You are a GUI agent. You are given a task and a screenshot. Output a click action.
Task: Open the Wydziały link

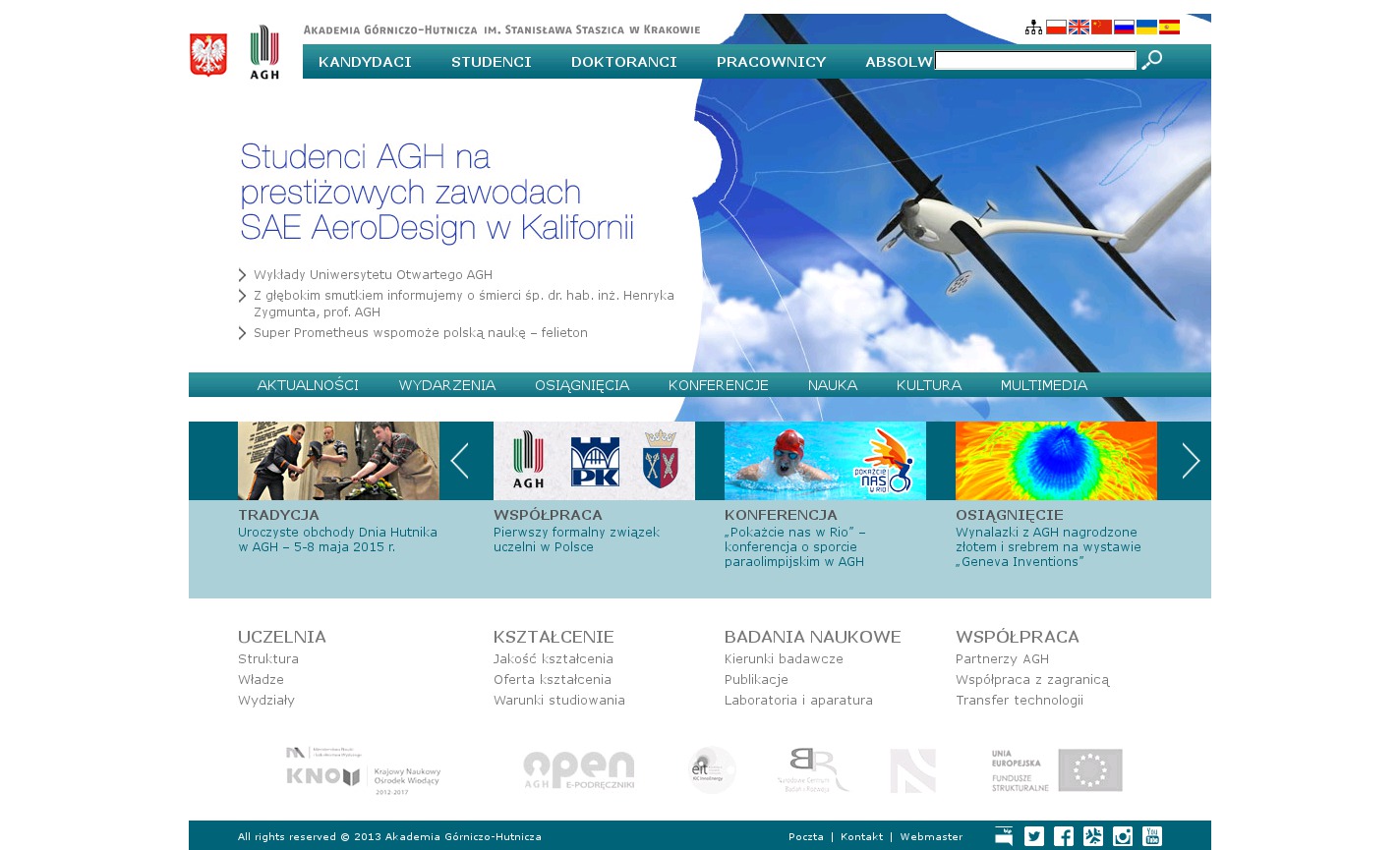tap(266, 701)
